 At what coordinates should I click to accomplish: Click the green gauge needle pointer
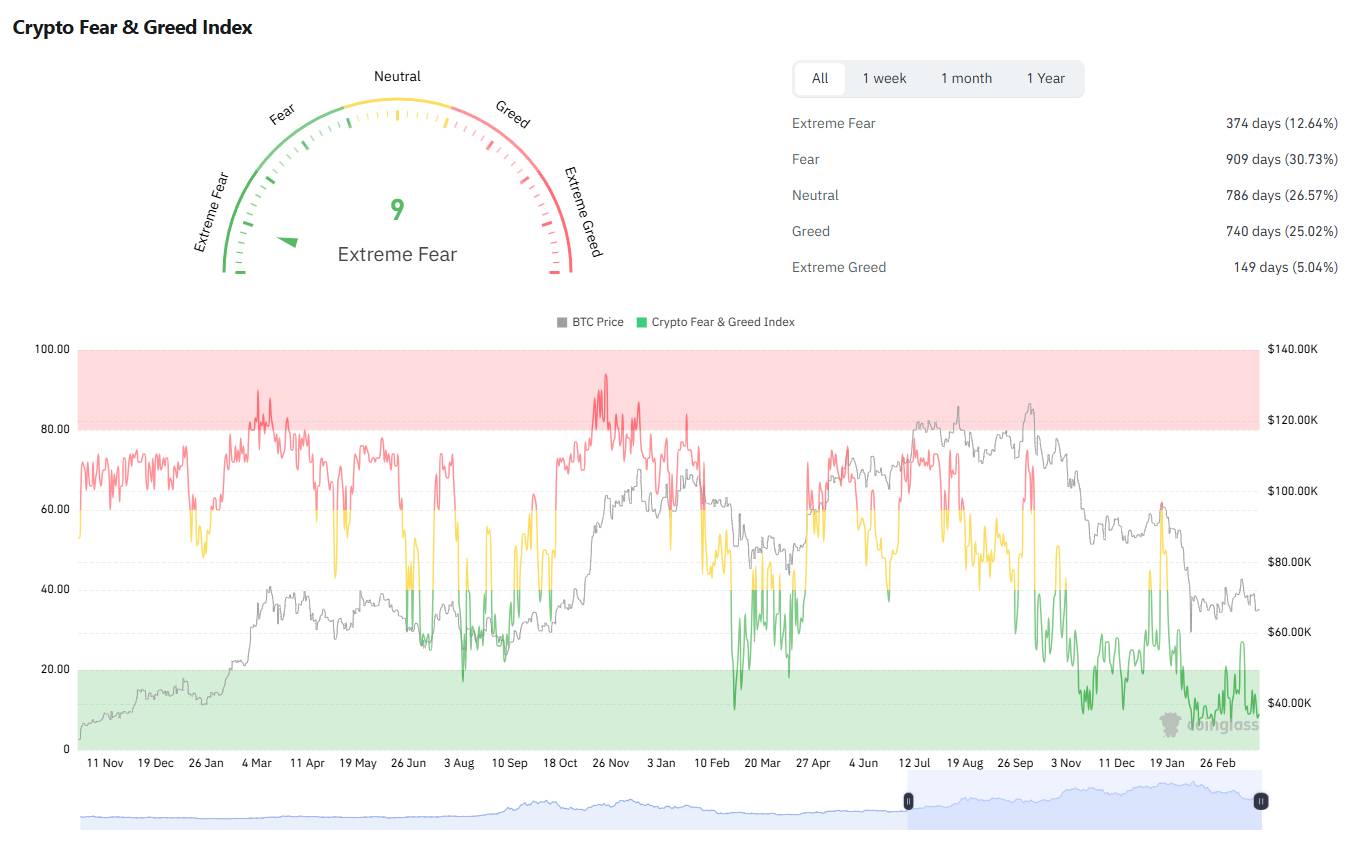pos(287,241)
